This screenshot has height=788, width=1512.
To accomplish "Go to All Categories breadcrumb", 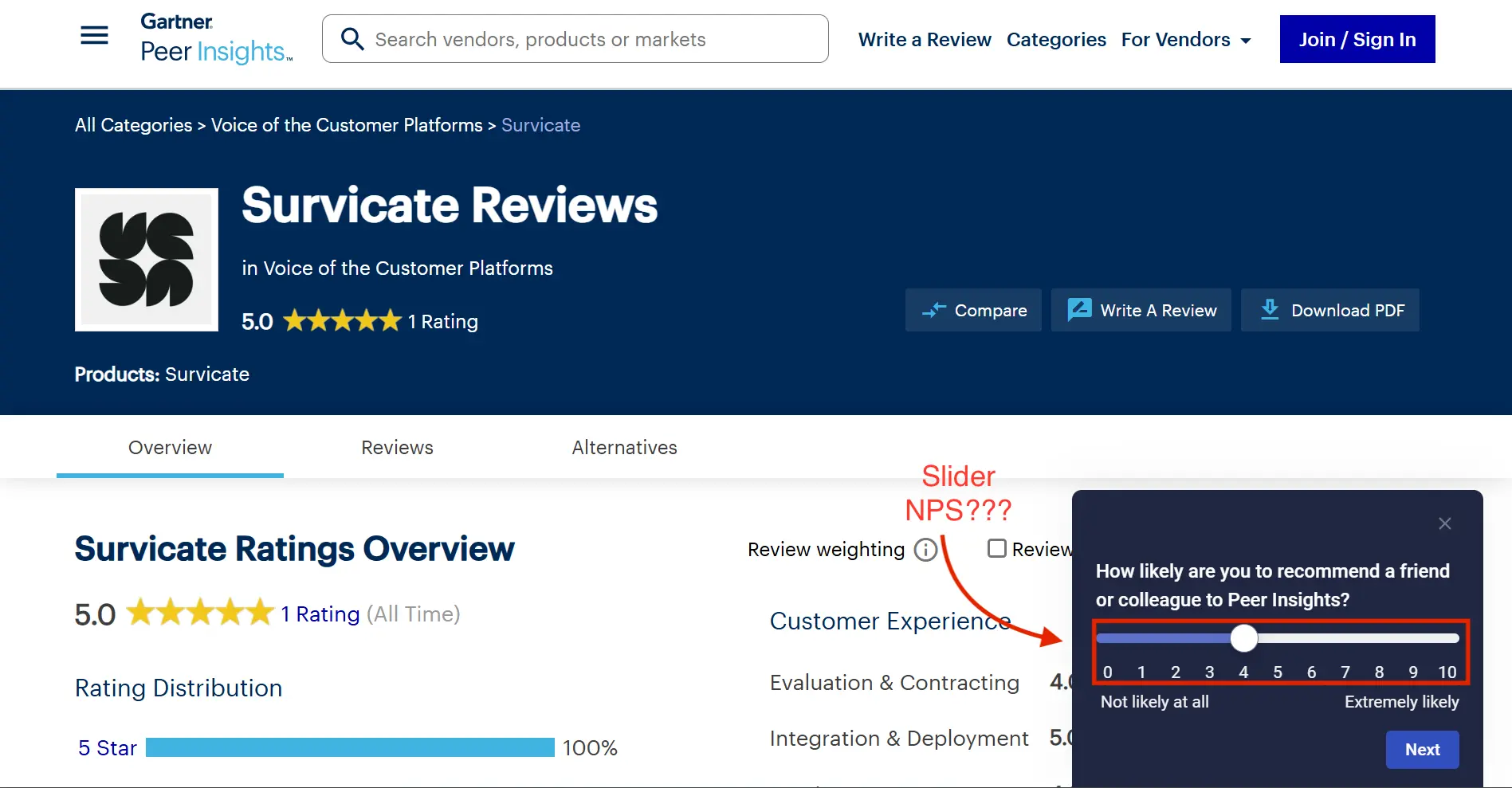I will (133, 125).
